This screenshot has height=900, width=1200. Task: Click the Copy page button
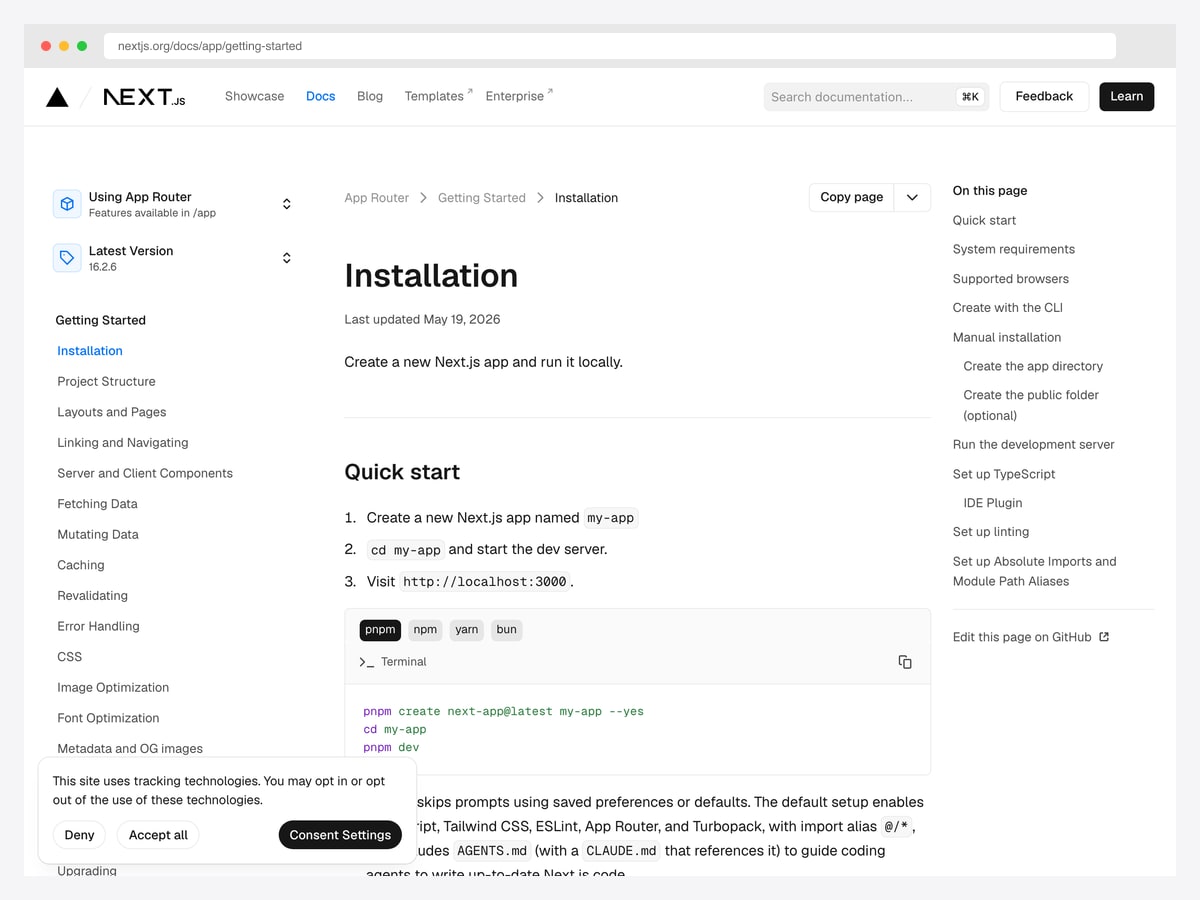tap(852, 197)
